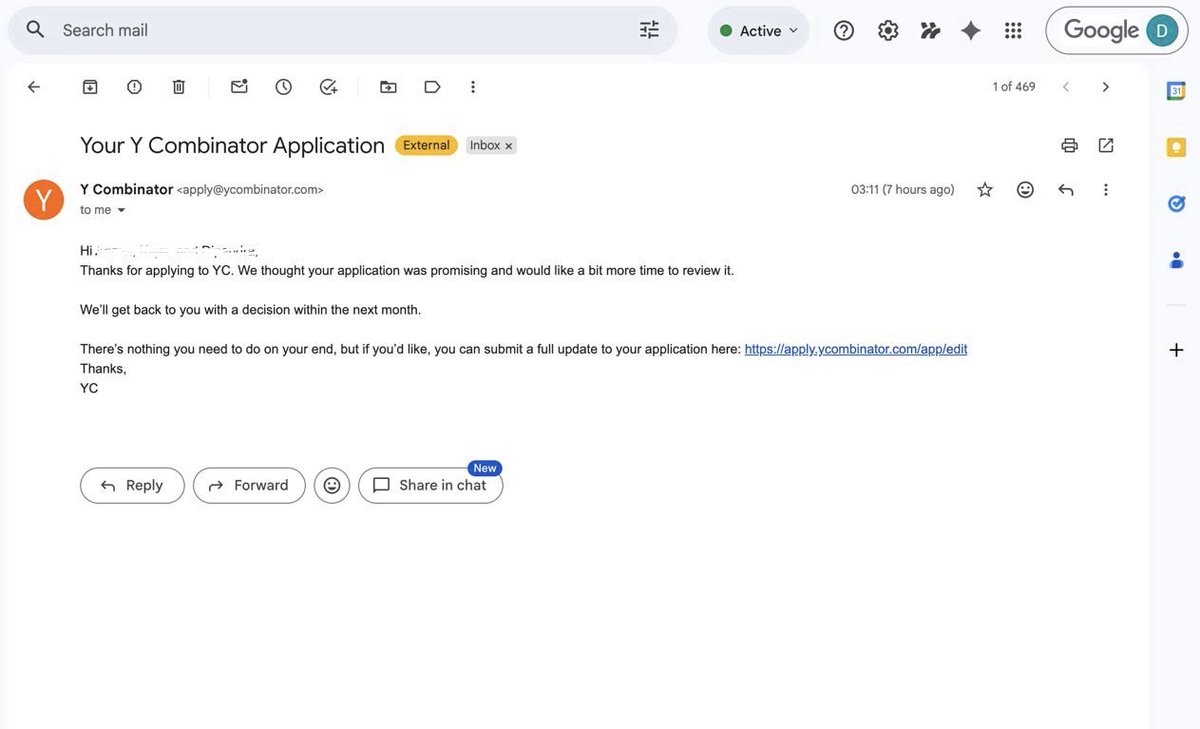Image resolution: width=1200 pixels, height=729 pixels.
Task: Get add-ons with plus icon
Action: point(1176,350)
